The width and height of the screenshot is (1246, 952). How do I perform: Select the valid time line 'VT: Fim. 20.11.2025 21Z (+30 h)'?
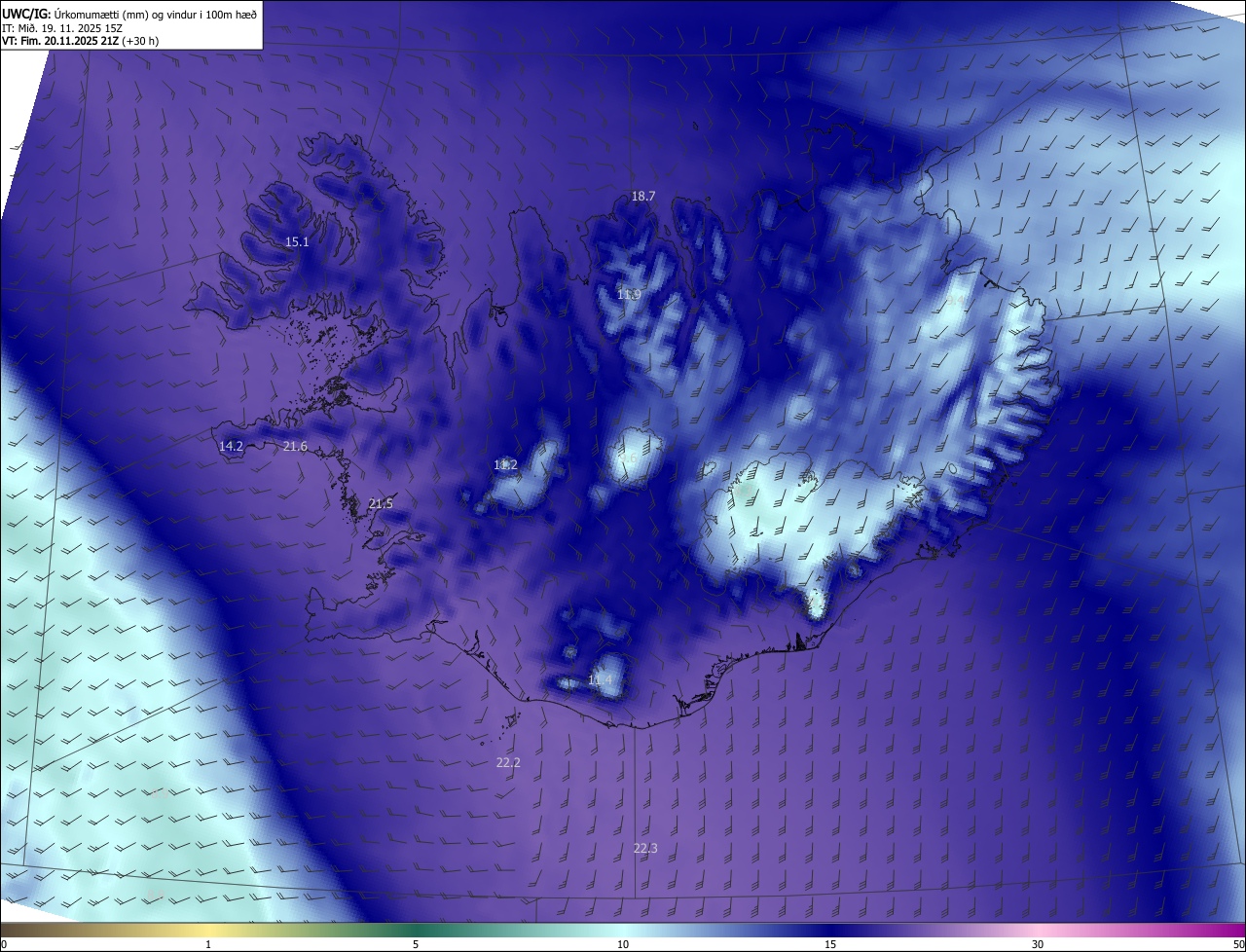click(x=80, y=41)
